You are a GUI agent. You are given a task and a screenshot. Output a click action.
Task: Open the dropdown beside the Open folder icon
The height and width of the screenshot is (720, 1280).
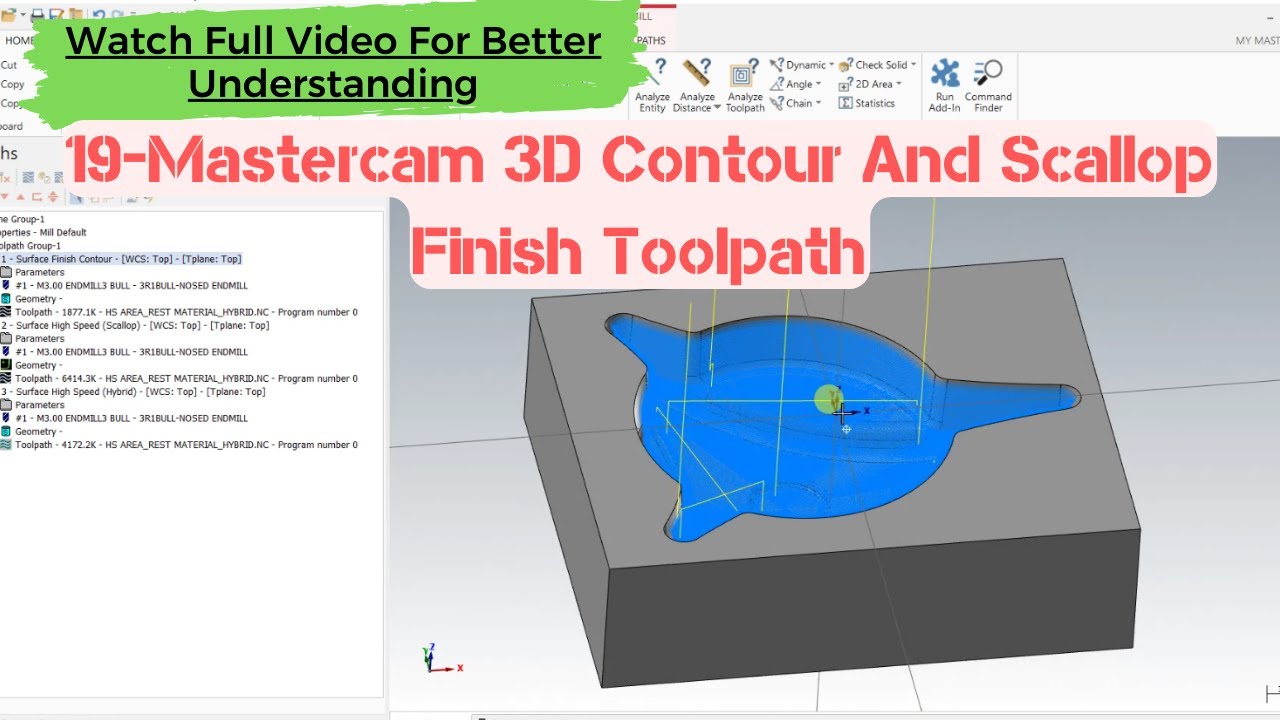click(x=23, y=14)
